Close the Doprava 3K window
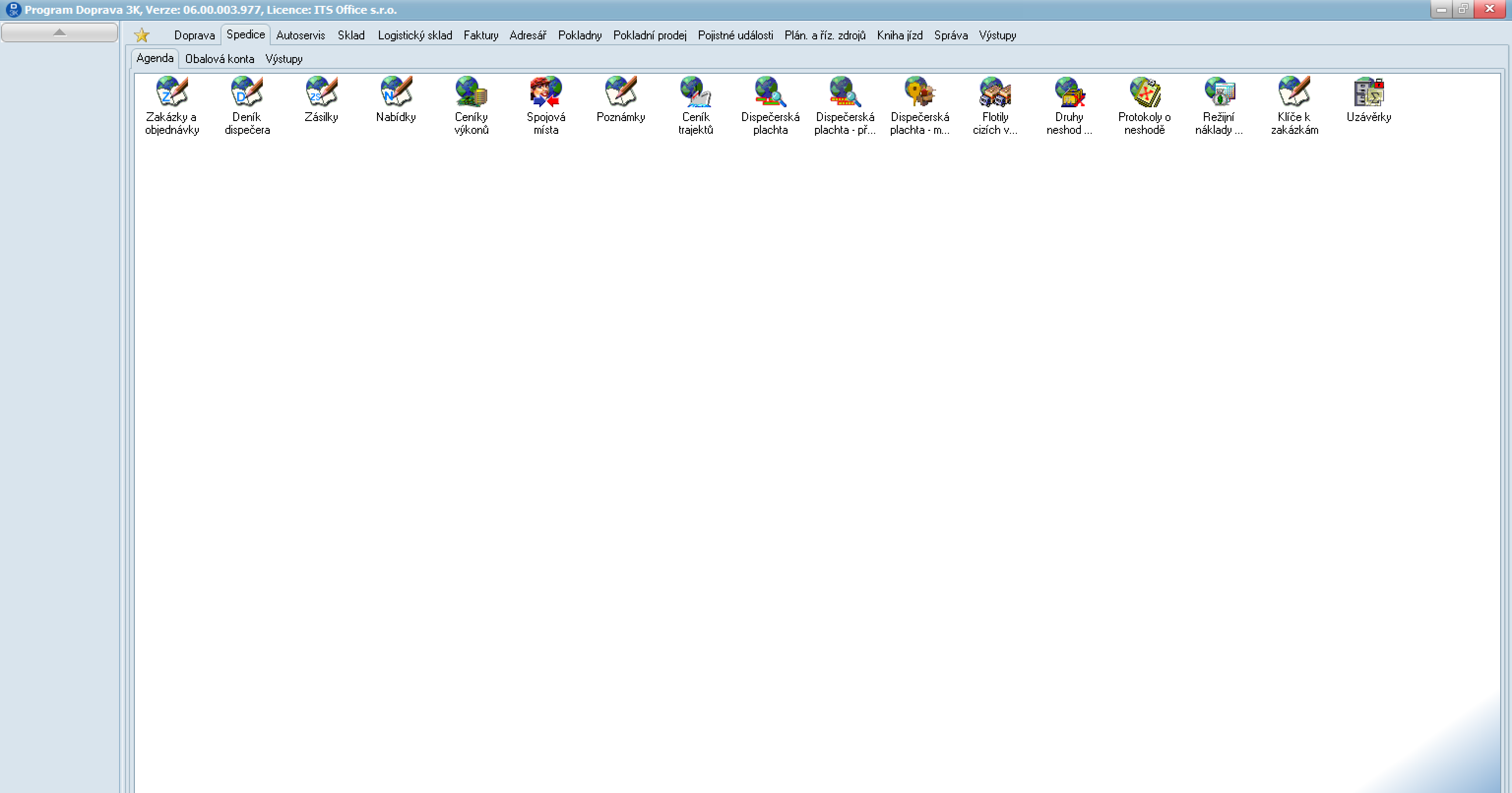This screenshot has width=1512, height=793. [1490, 9]
